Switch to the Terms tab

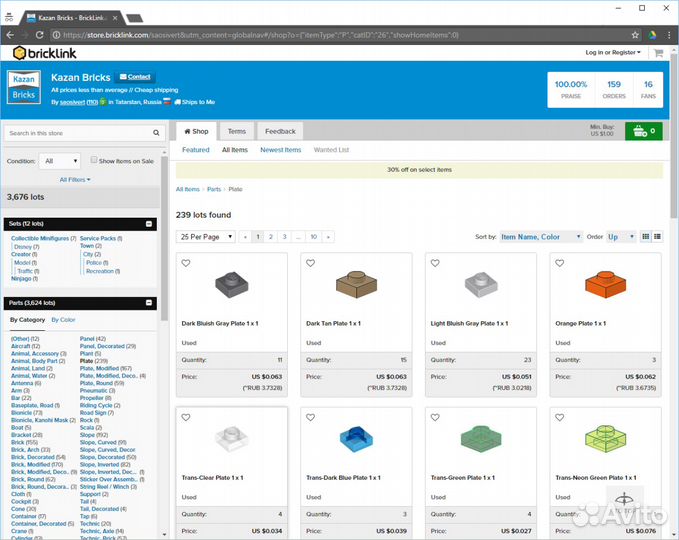(x=236, y=131)
